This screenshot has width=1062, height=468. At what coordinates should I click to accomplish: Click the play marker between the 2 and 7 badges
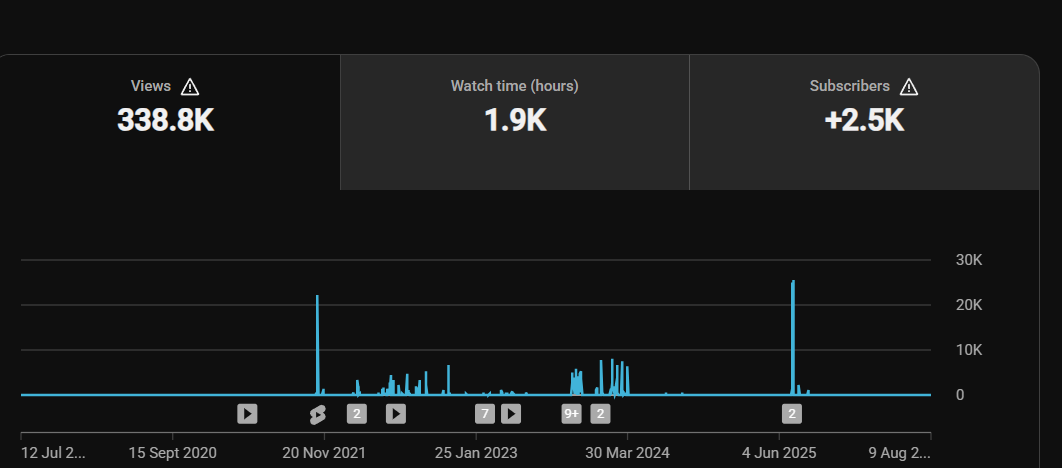pyautogui.click(x=396, y=413)
